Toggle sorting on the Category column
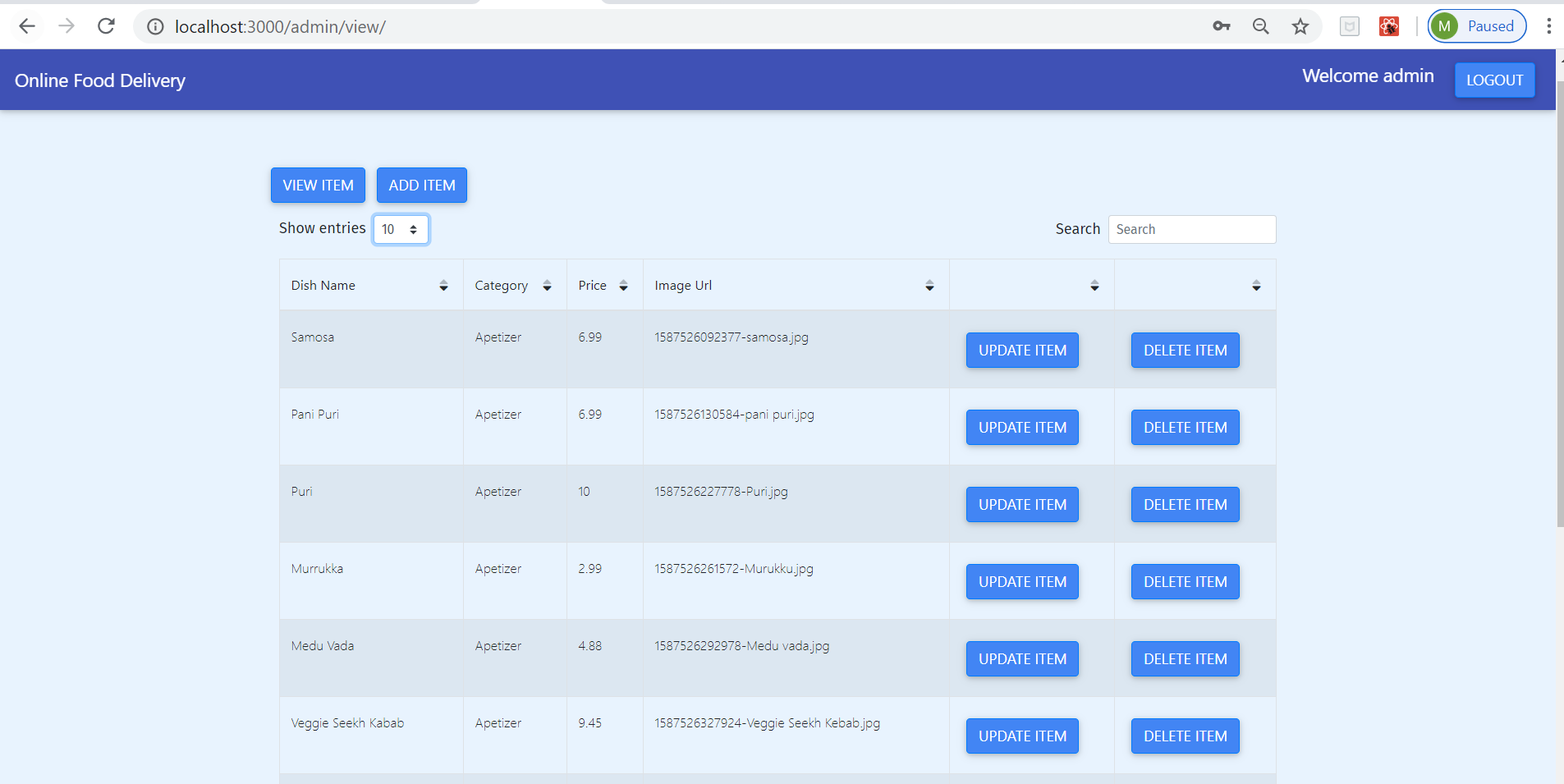 click(547, 286)
